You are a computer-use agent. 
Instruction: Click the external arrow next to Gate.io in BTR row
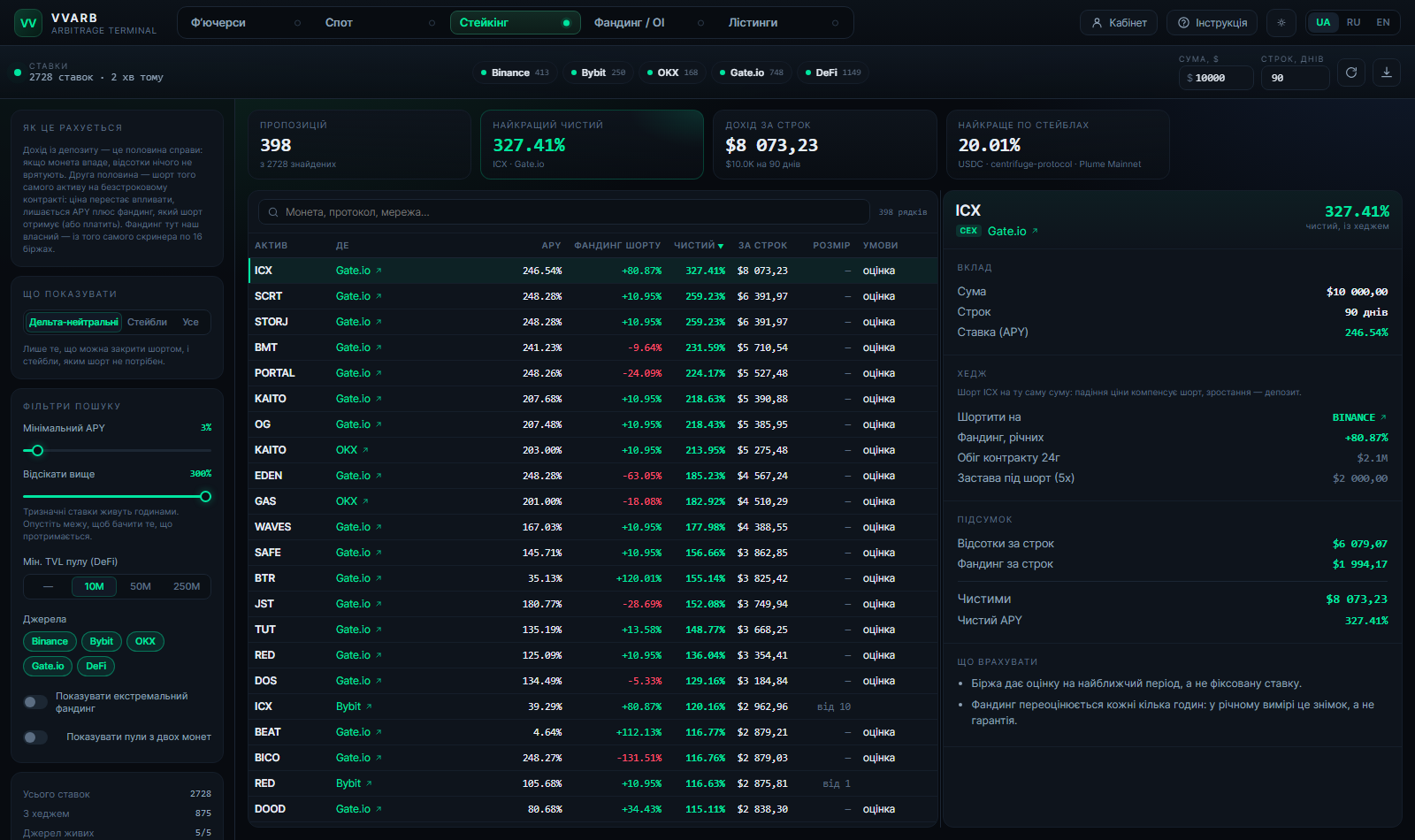[379, 578]
